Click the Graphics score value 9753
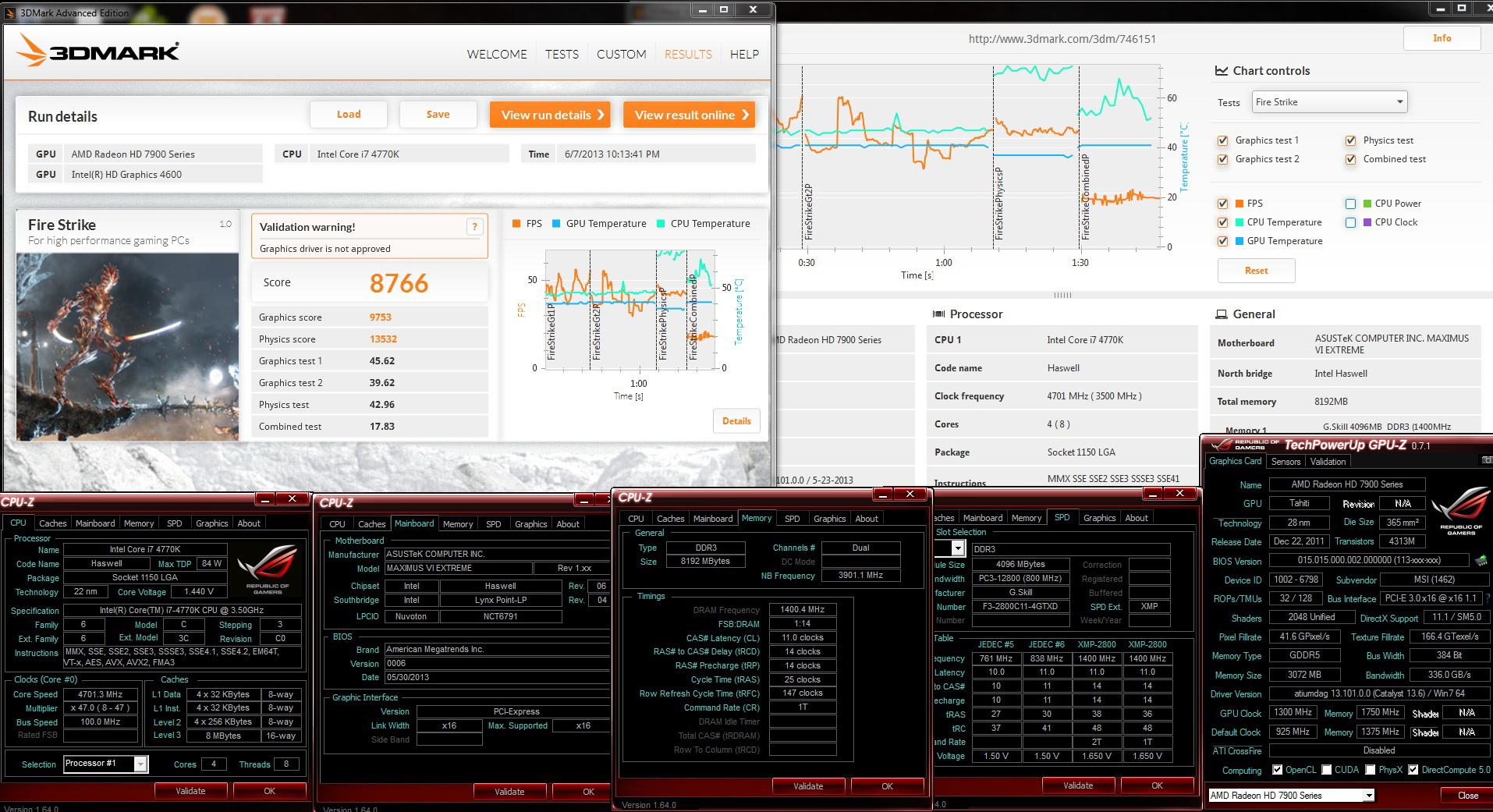The image size is (1493, 812). pyautogui.click(x=381, y=317)
